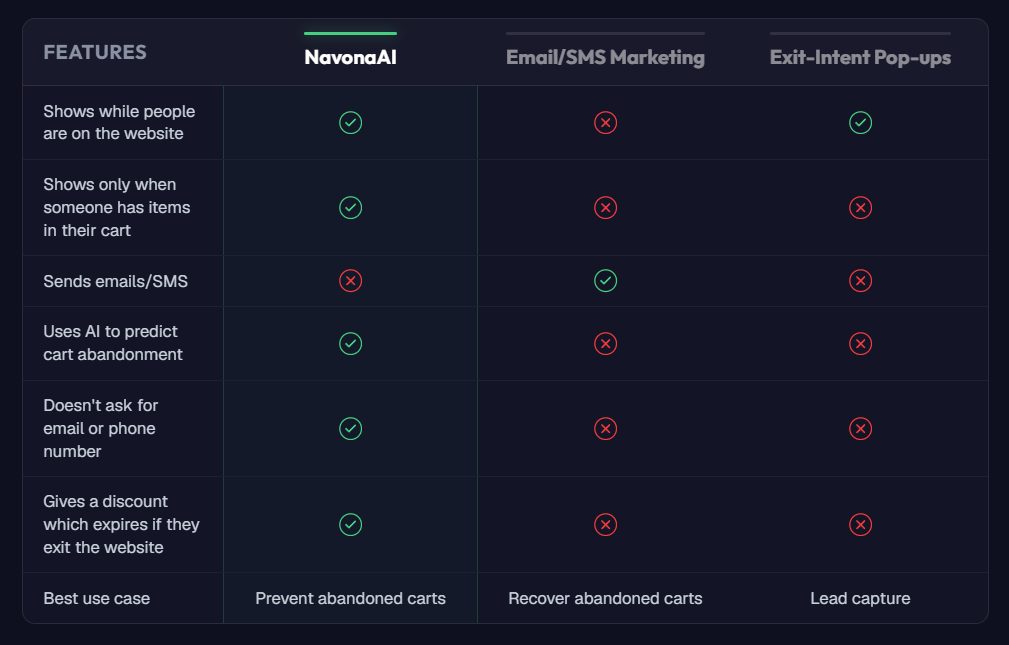The width and height of the screenshot is (1009, 645).
Task: Click Exit-Intent cross for doesn't ask email row
Action: (x=860, y=428)
